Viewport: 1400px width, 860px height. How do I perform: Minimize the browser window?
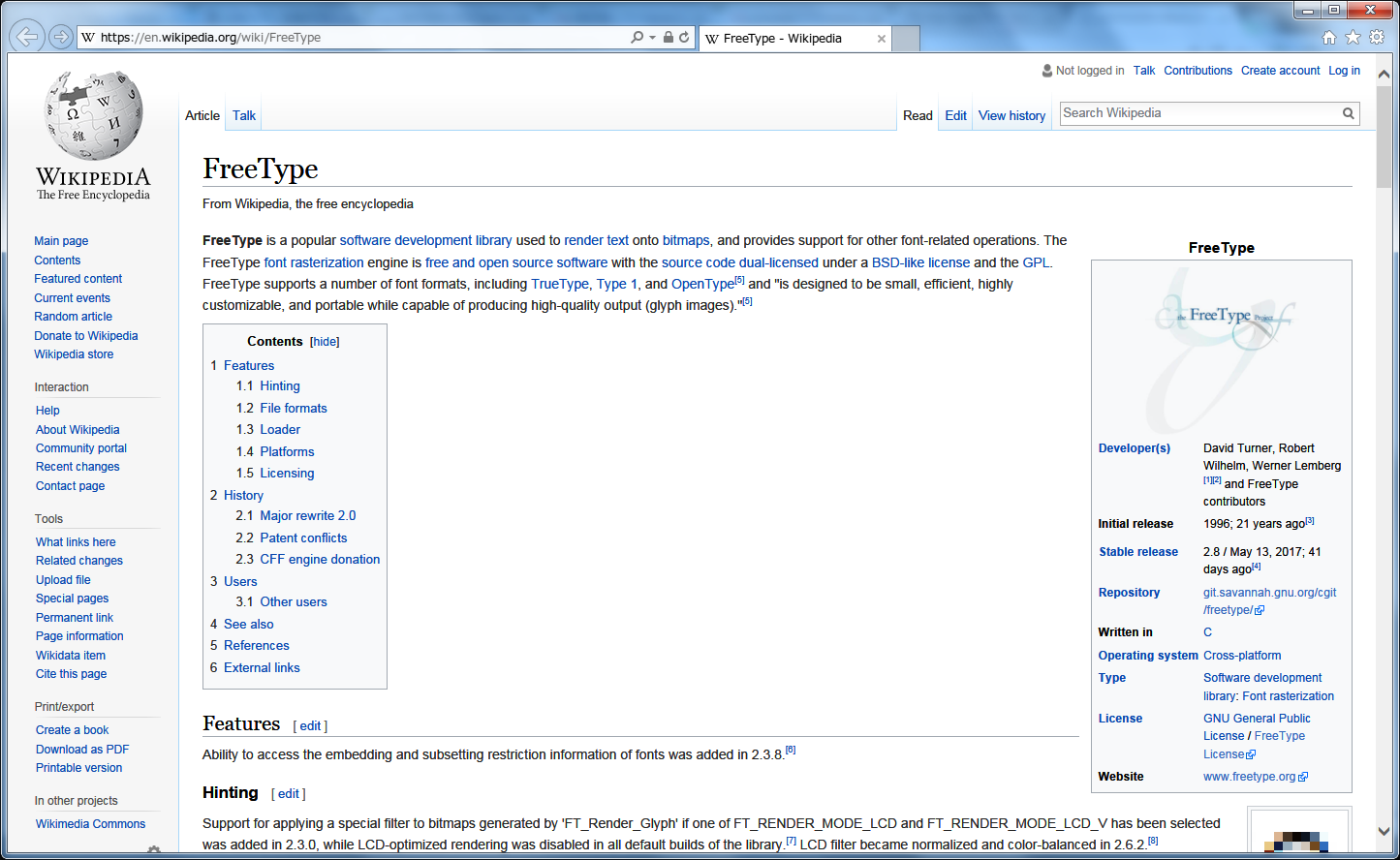(x=1308, y=11)
